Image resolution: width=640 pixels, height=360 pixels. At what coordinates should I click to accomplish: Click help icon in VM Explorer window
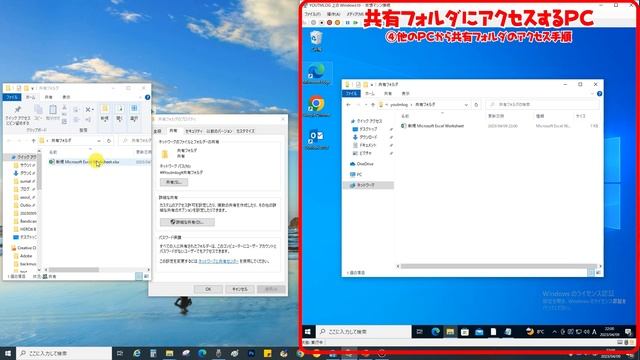pos(599,93)
